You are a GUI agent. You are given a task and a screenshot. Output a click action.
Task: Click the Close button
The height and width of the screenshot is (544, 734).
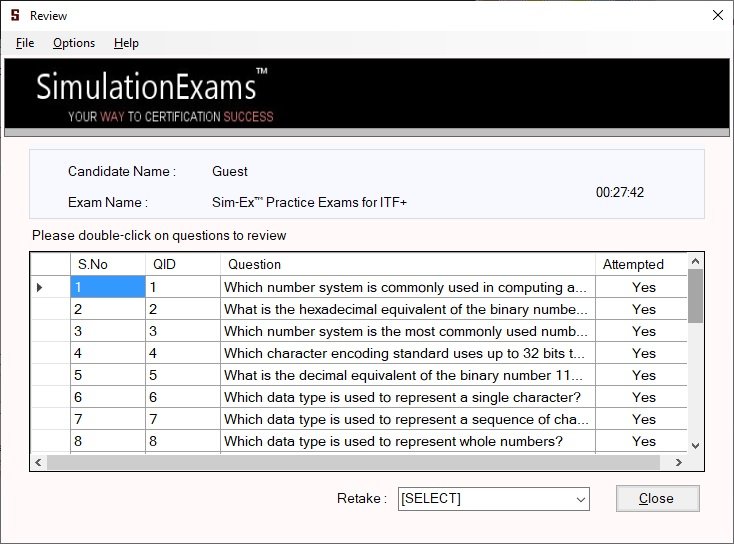pos(657,498)
